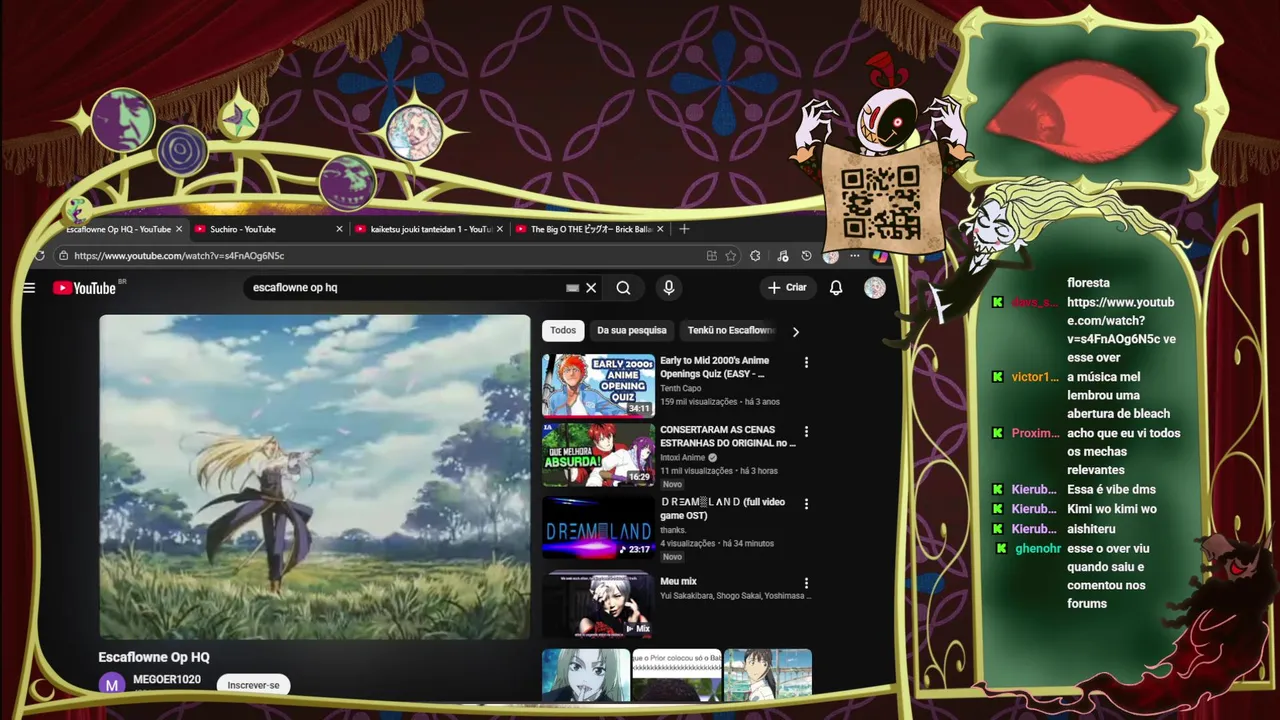1280x720 pixels.
Task: Open the on-screen keyboard icon in search box
Action: tap(572, 288)
